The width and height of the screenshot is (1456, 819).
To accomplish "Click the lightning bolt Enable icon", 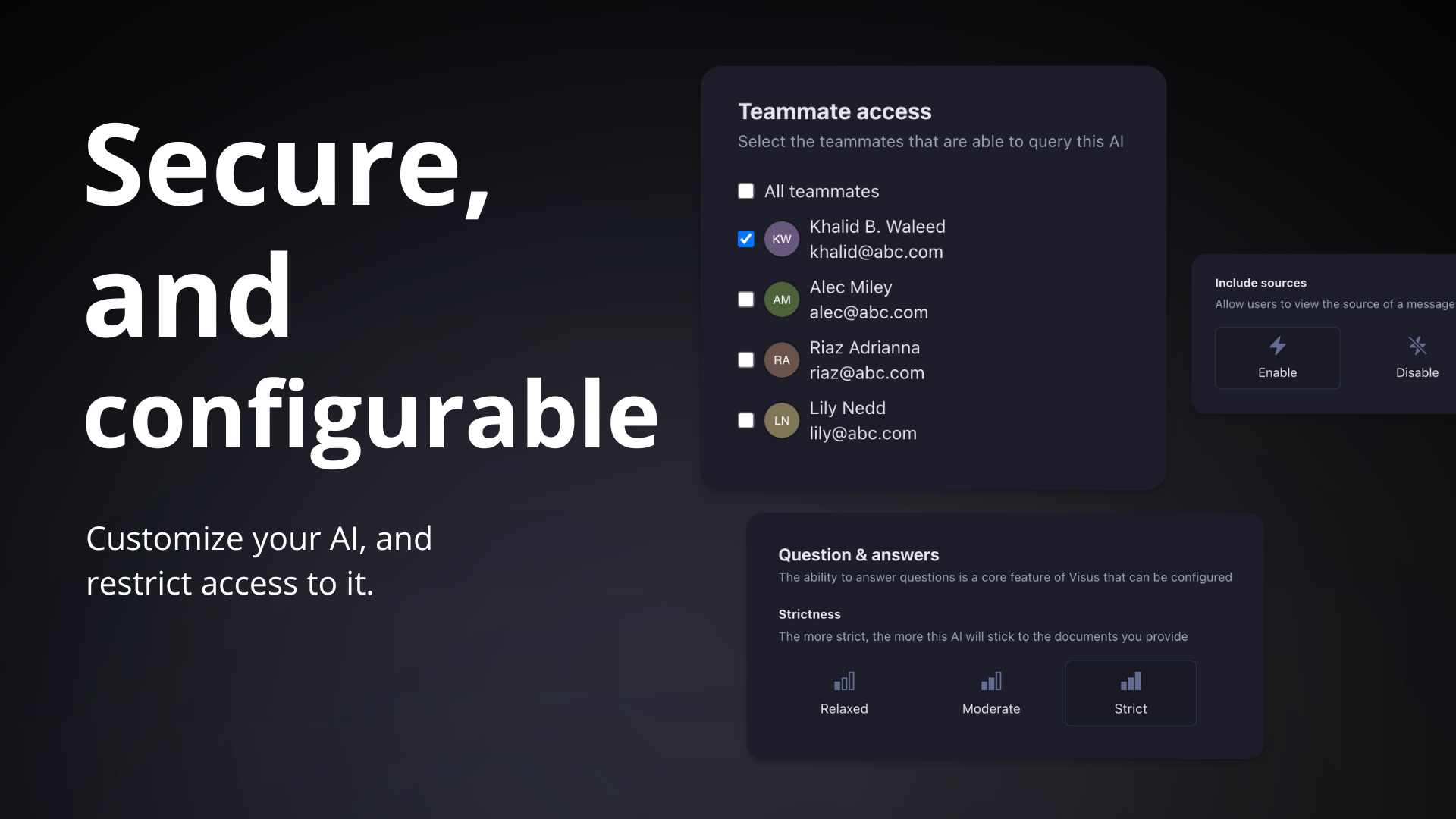I will [1278, 346].
